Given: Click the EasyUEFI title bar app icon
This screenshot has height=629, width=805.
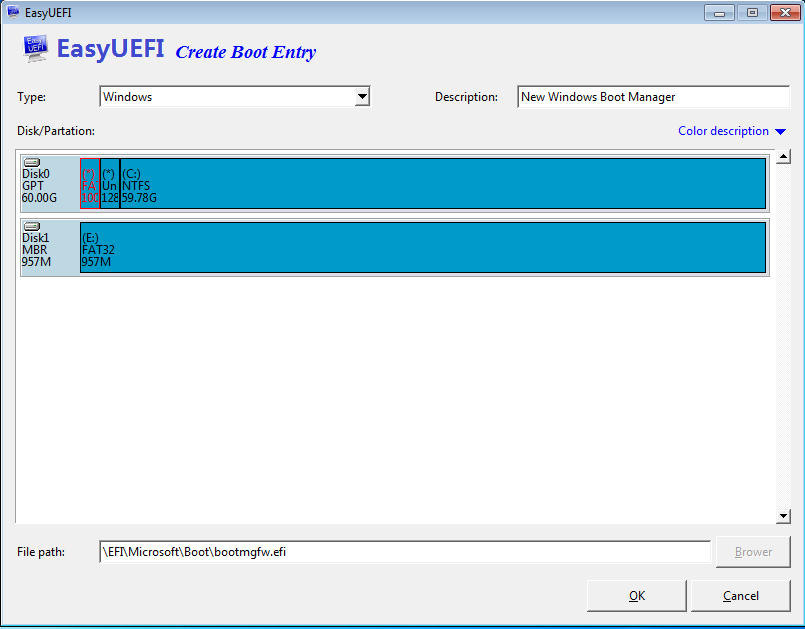Looking at the screenshot, I should tap(13, 12).
